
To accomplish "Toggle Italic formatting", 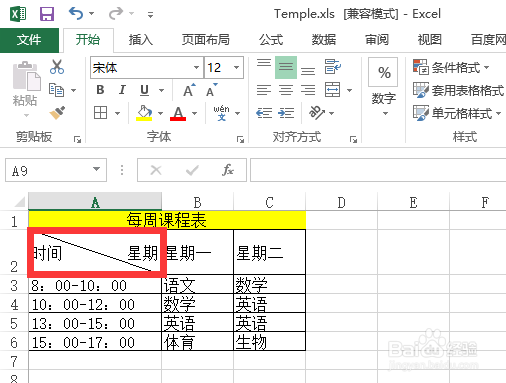I will (122, 90).
